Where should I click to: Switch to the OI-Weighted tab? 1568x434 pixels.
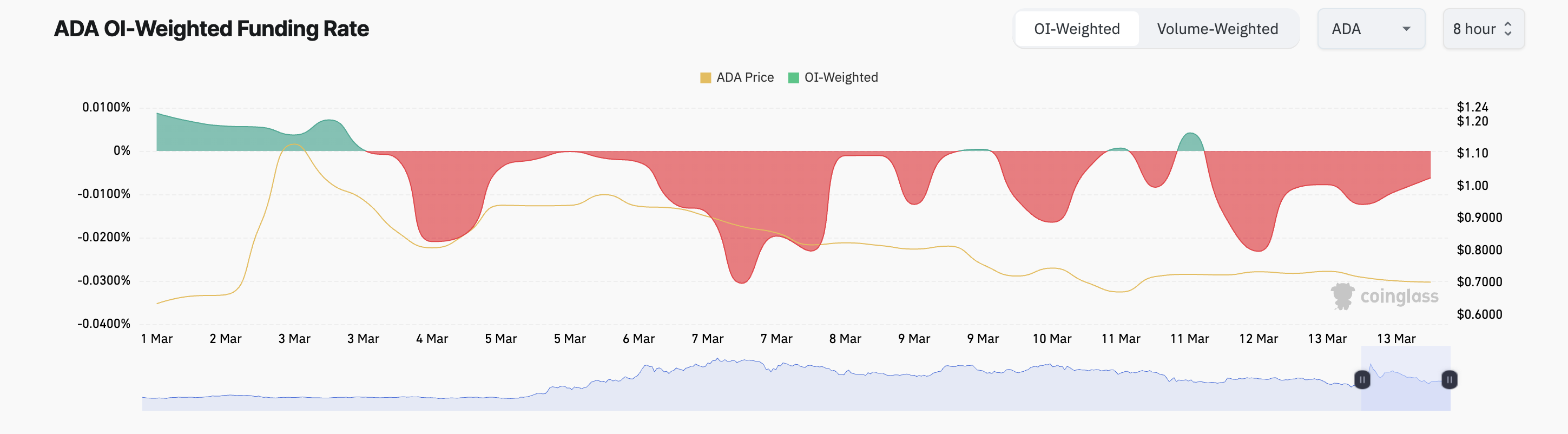(x=1076, y=29)
